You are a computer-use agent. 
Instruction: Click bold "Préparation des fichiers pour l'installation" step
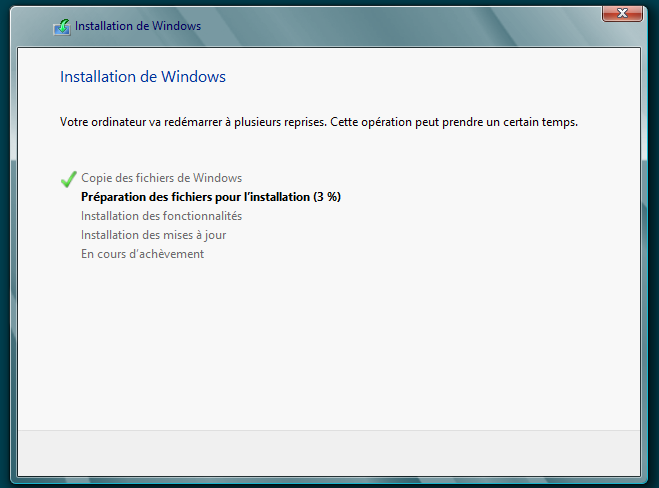tap(195, 197)
